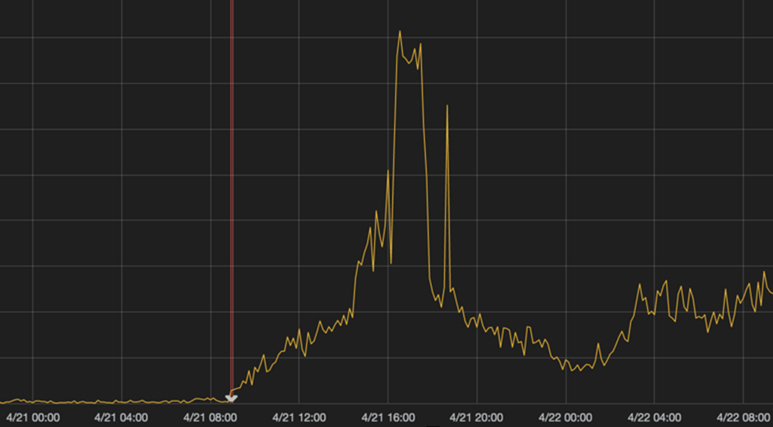Click the 4/21 04:00 time axis label
This screenshot has width=773, height=427.
click(121, 418)
